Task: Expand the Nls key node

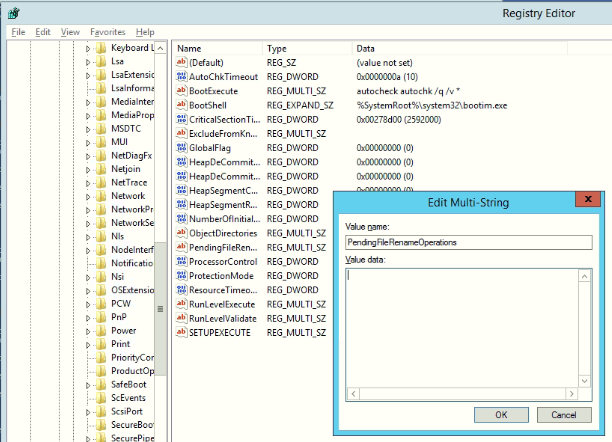Action: coord(88,237)
